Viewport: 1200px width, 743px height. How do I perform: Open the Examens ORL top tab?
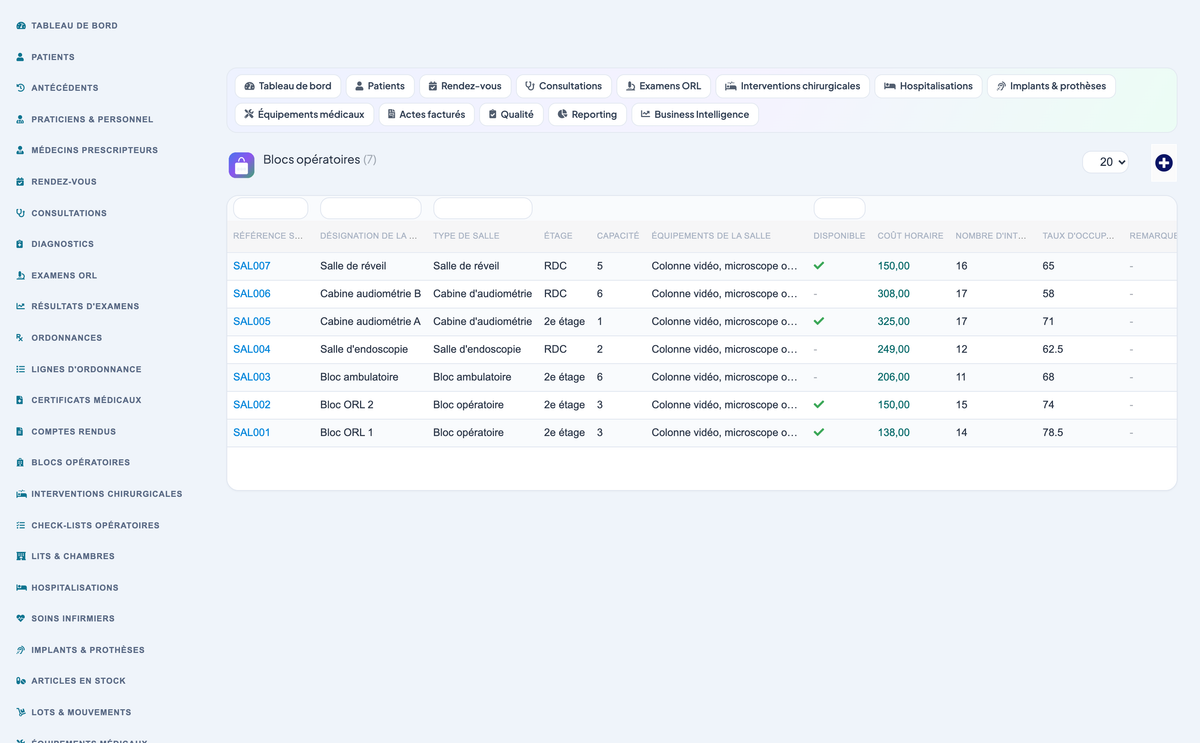point(664,86)
